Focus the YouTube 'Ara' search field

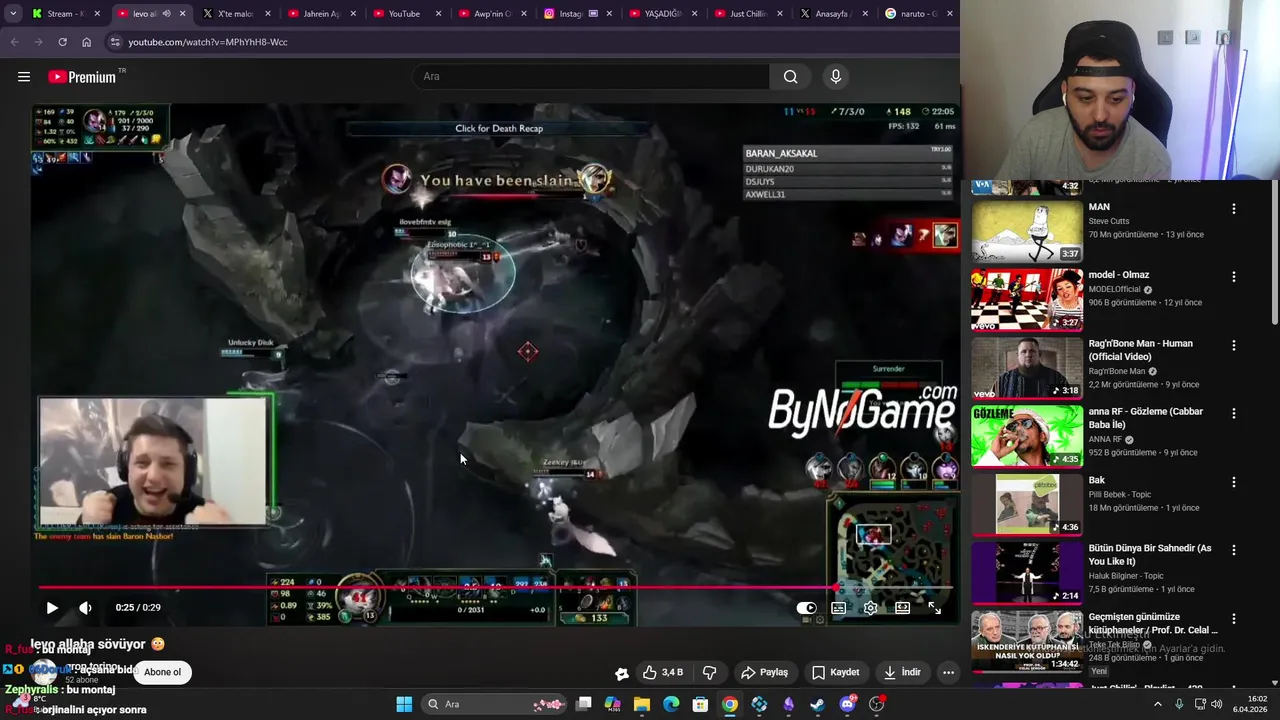591,77
